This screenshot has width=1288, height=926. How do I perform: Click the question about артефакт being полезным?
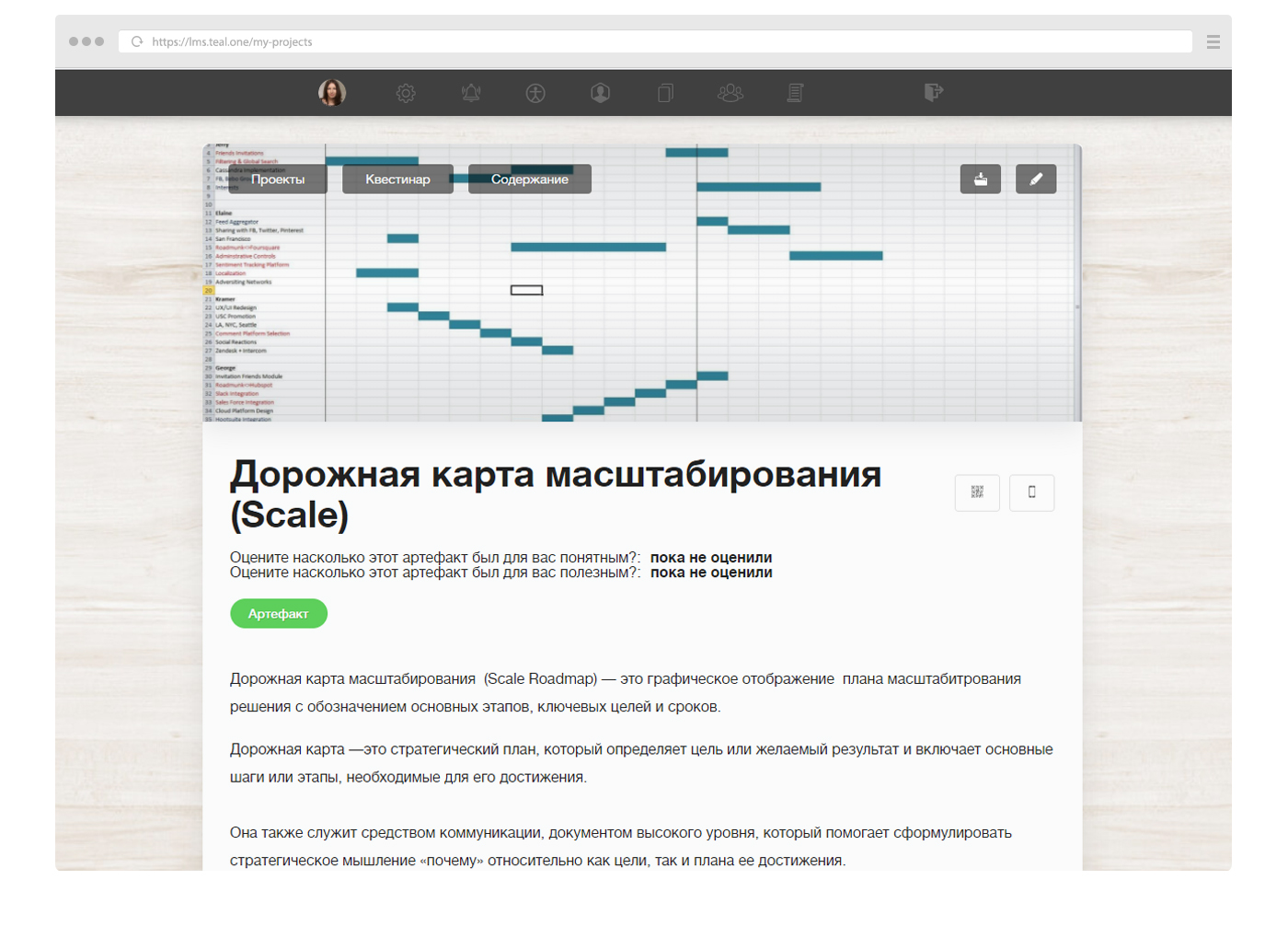pyautogui.click(x=435, y=573)
